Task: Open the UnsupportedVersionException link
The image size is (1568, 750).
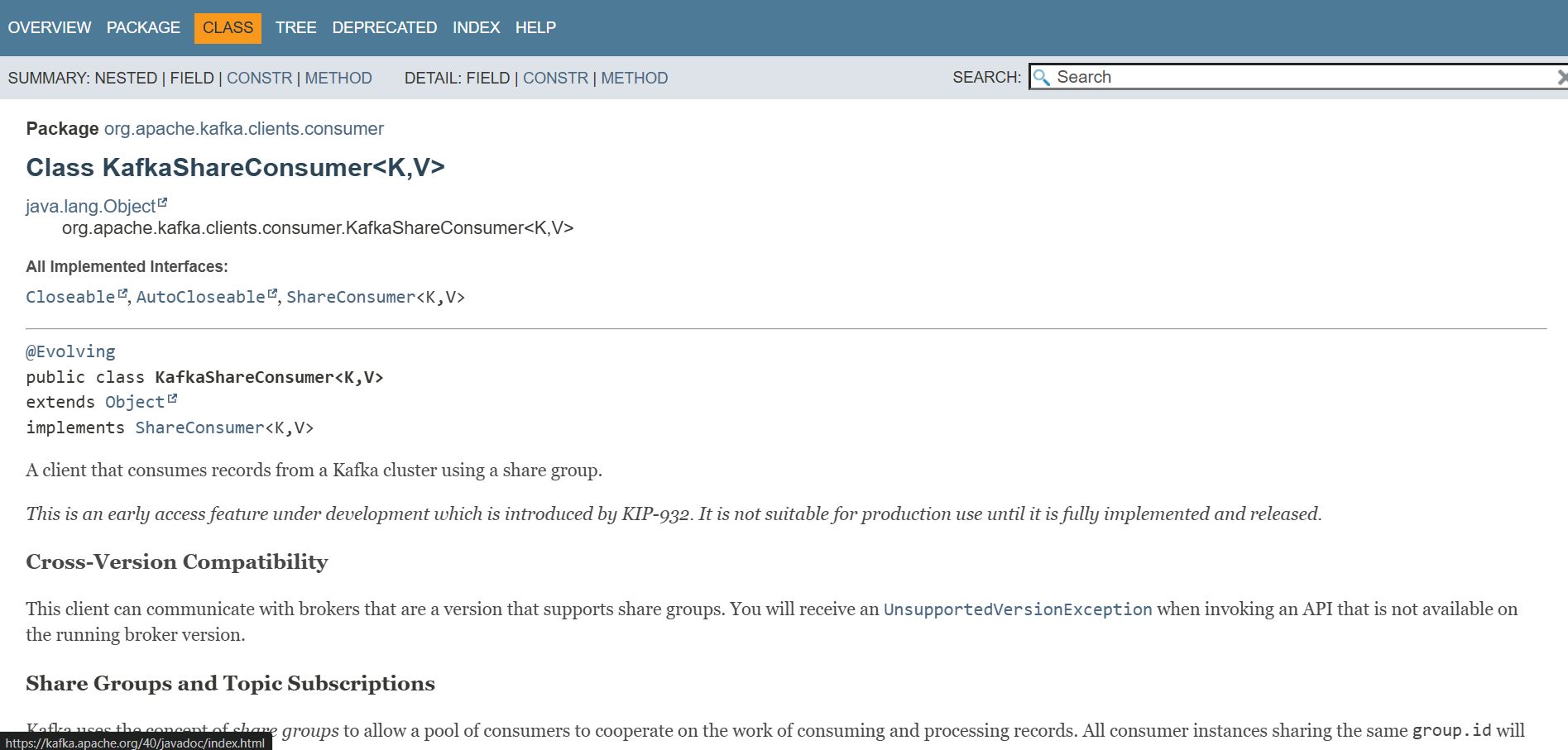Action: click(1018, 609)
